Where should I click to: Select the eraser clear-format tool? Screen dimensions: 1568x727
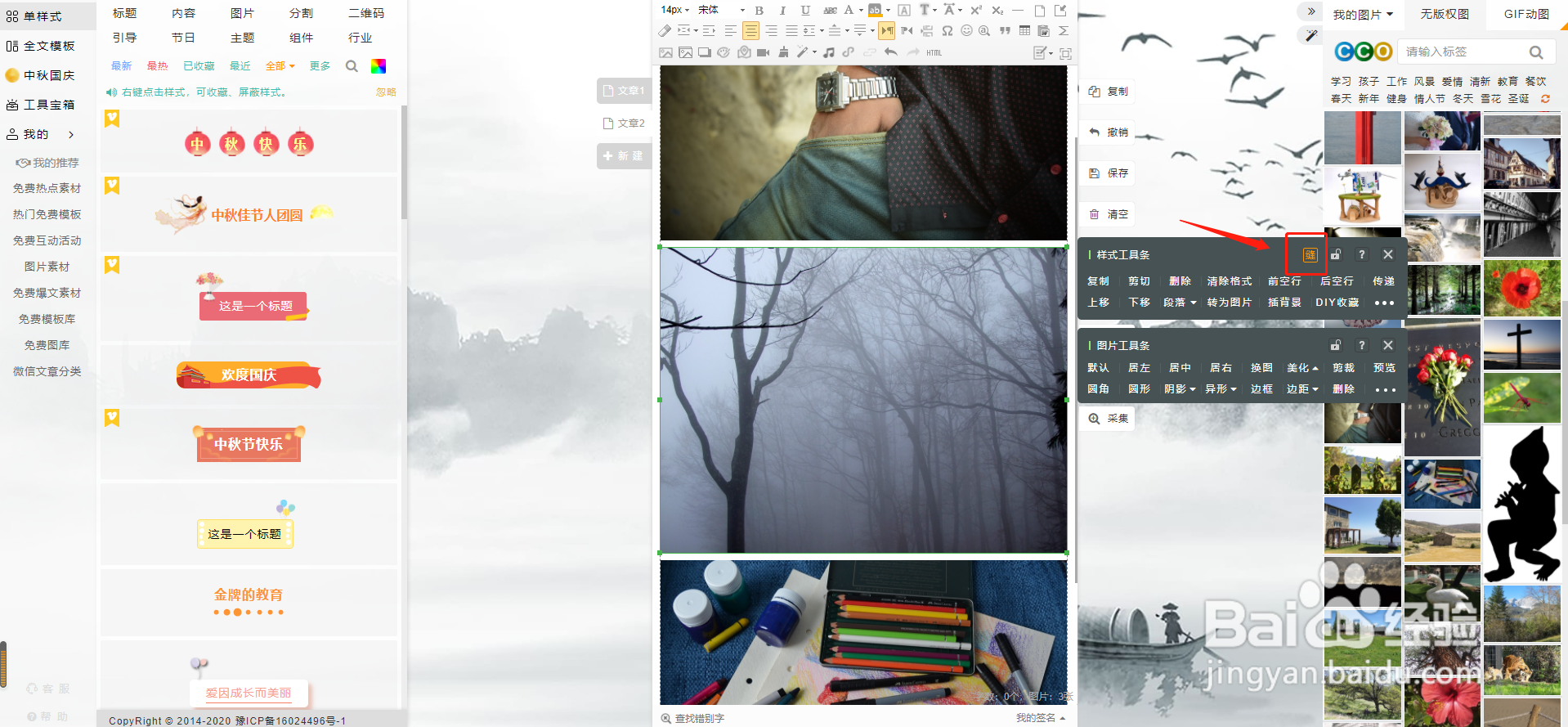pyautogui.click(x=665, y=30)
